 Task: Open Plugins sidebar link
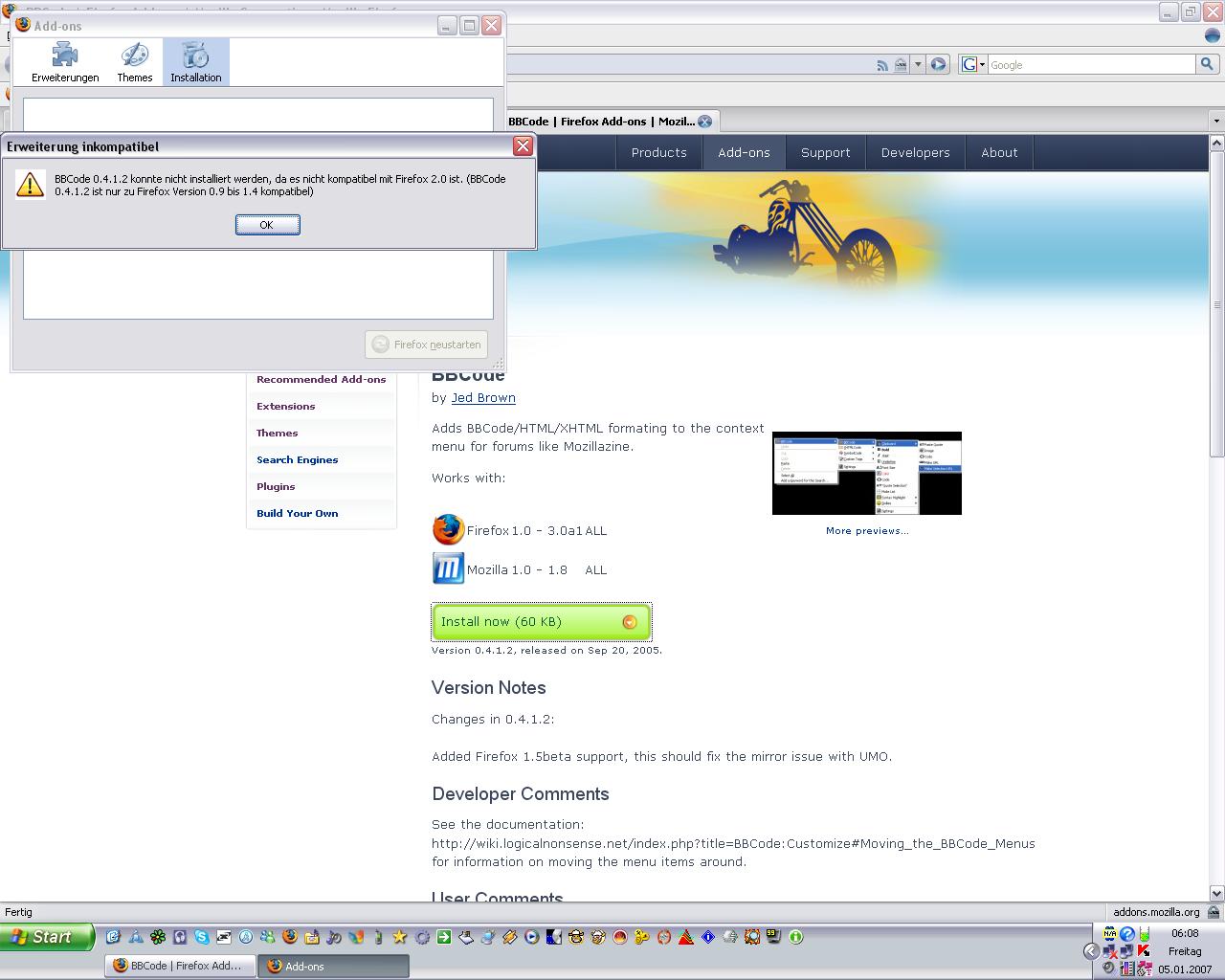pos(276,487)
